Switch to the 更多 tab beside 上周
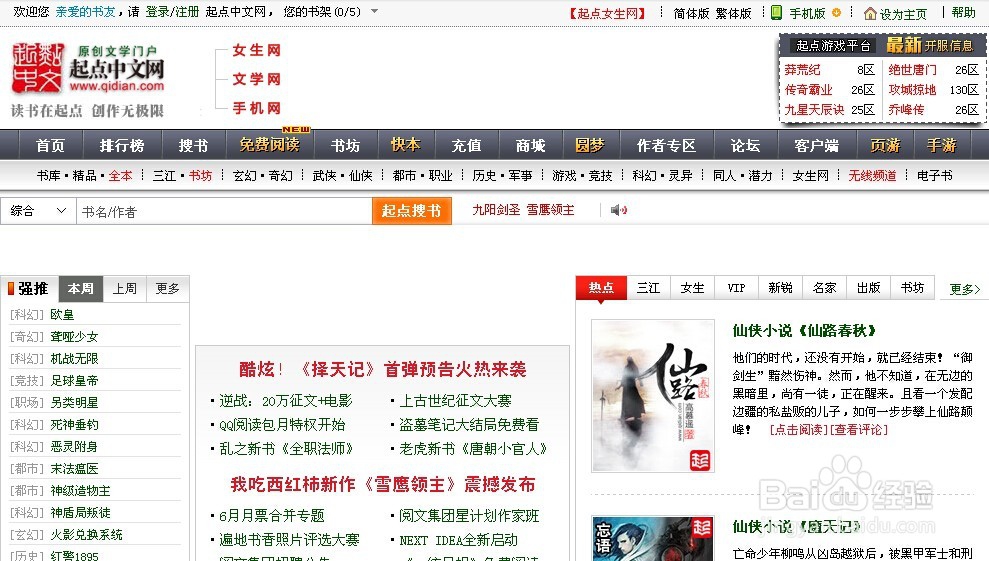 click(x=168, y=288)
